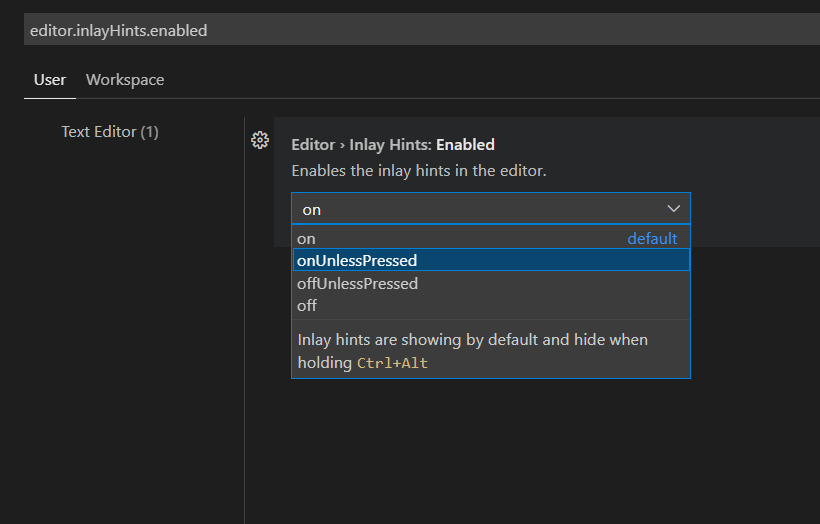Click the Ctrl+Alt keybinding text
Screen dimensions: 820x524
392,363
